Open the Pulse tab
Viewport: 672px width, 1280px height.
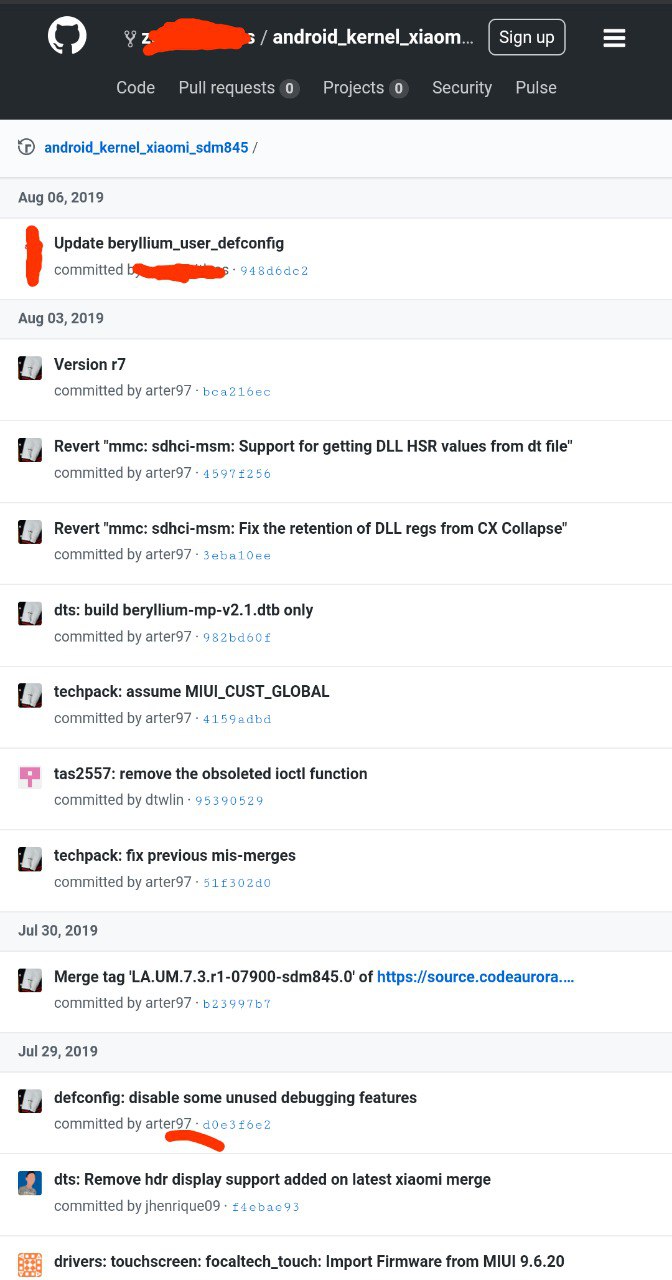536,87
